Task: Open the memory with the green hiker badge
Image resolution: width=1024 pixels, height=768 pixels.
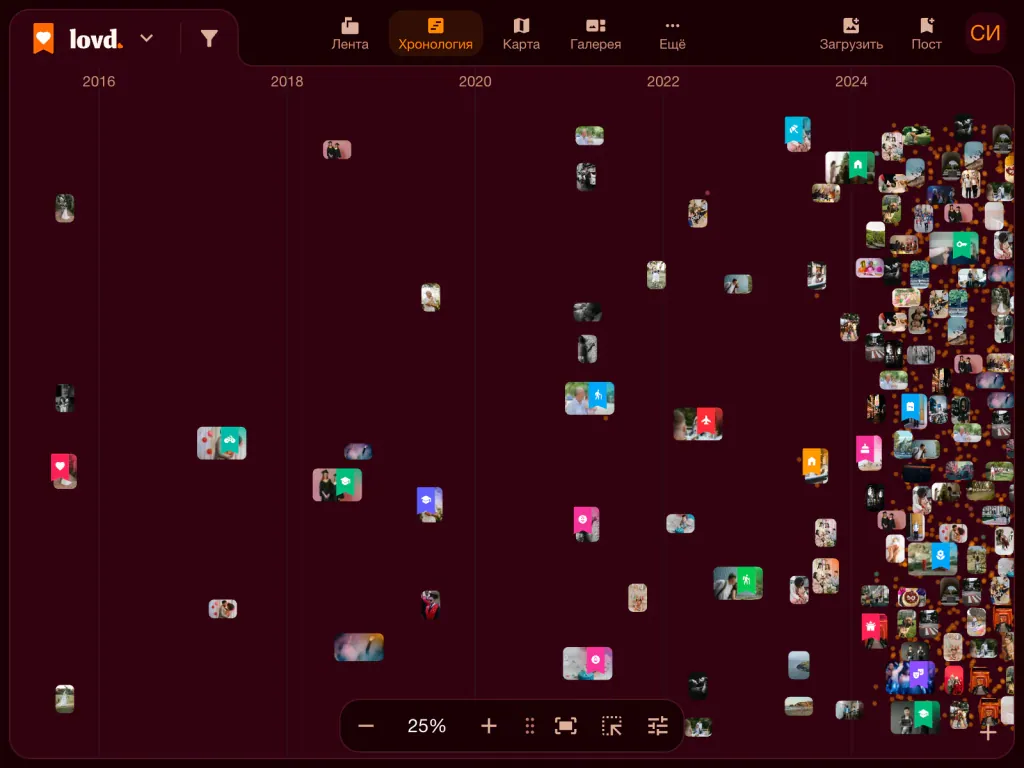Action: (738, 583)
